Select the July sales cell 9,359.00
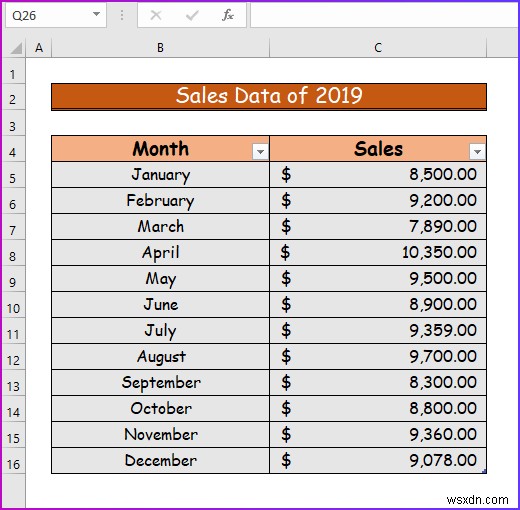 (x=378, y=331)
